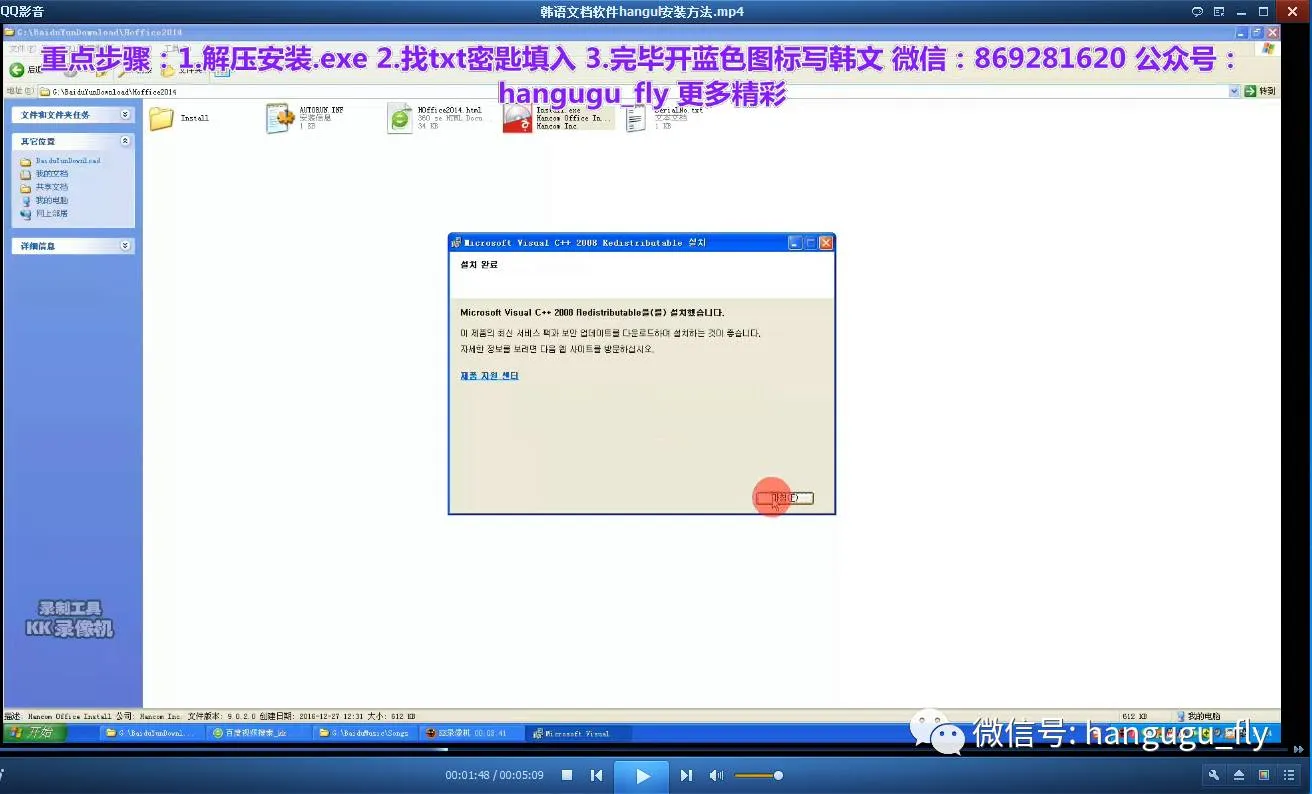Select the SerialNo.txt file

coord(664,118)
